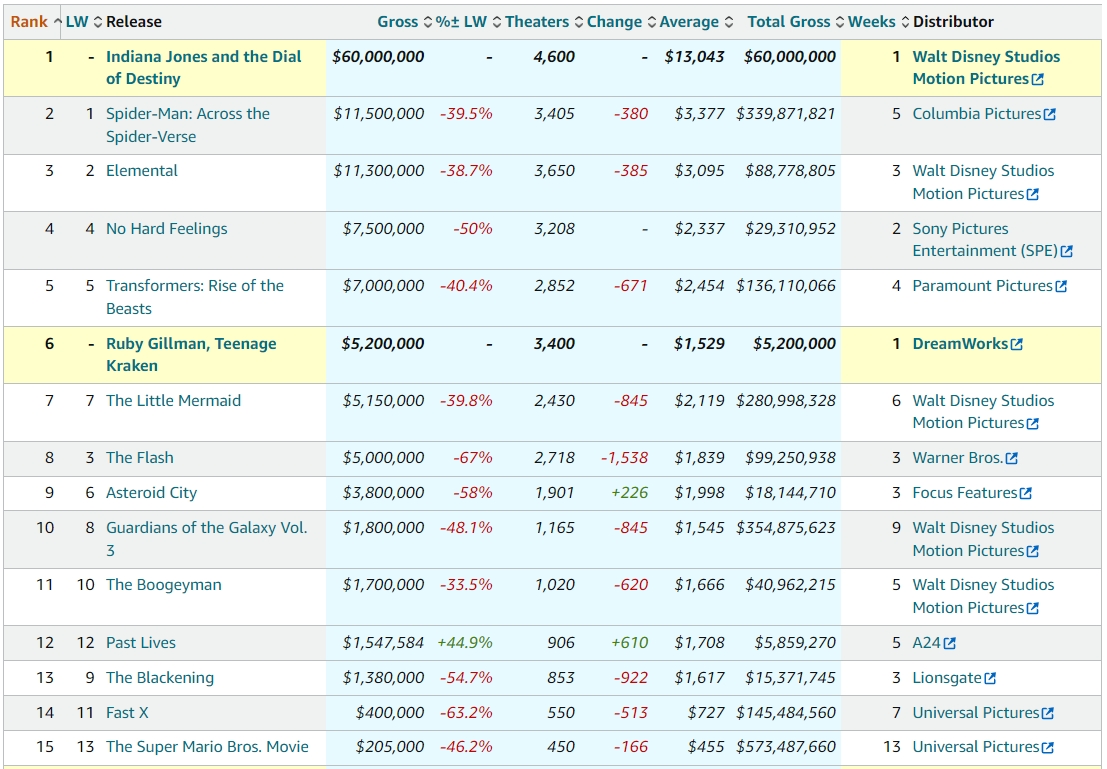Visit Sony Pictures Entertainment (SPE) distributor link
This screenshot has width=1107, height=769.
point(985,240)
